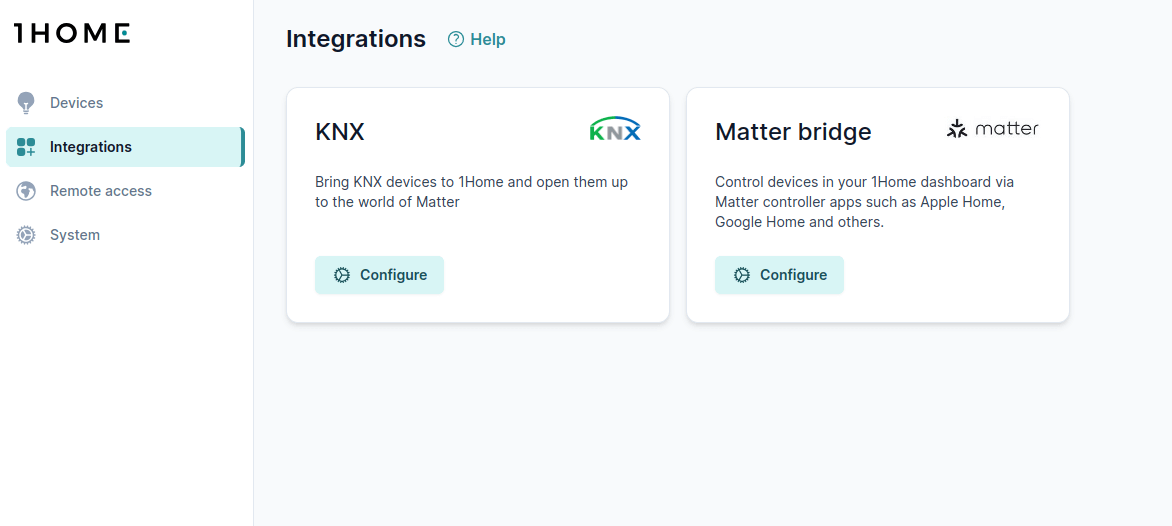The width and height of the screenshot is (1172, 526).
Task: Click the KNX card title
Action: pyautogui.click(x=340, y=132)
